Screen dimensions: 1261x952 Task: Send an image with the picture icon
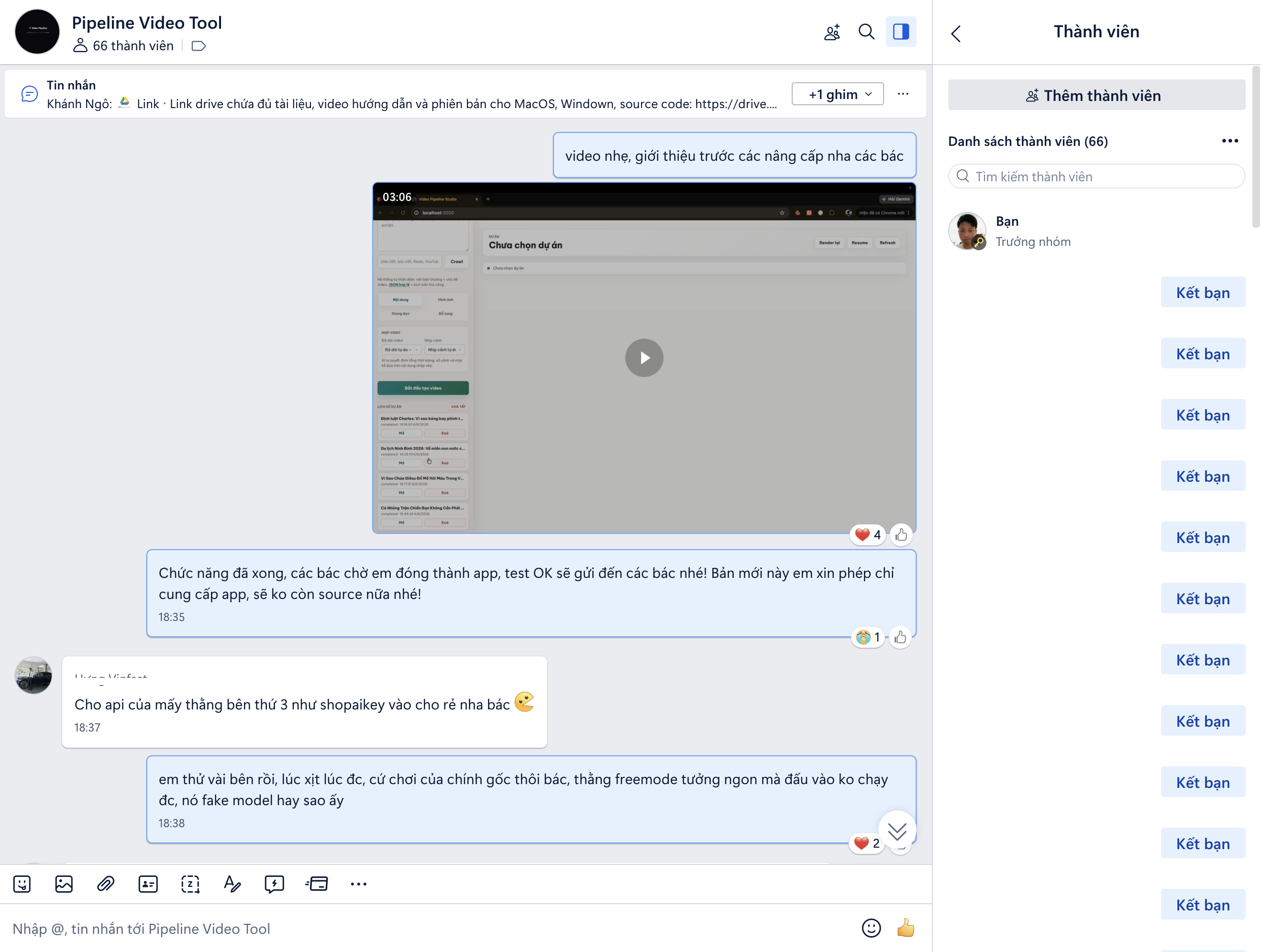pyautogui.click(x=64, y=884)
